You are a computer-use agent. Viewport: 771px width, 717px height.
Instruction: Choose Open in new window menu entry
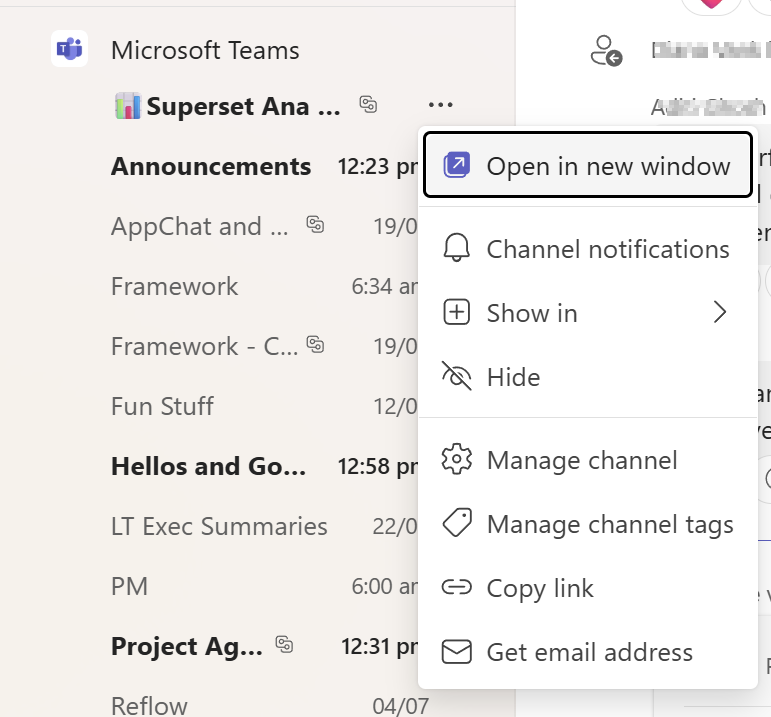pyautogui.click(x=588, y=165)
